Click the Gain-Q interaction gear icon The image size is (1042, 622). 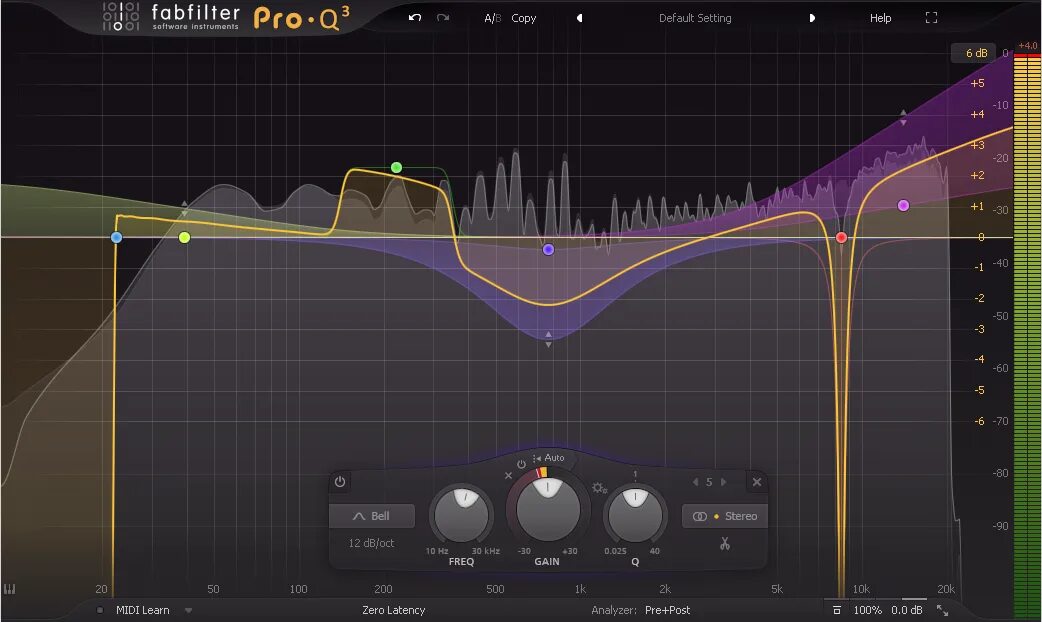pos(599,488)
